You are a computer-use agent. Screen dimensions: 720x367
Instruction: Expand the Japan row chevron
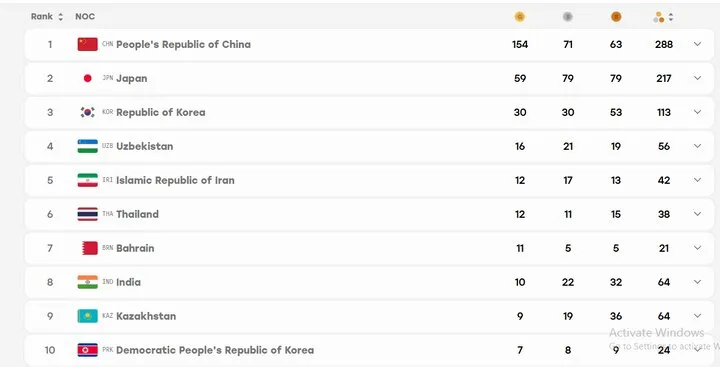(697, 78)
